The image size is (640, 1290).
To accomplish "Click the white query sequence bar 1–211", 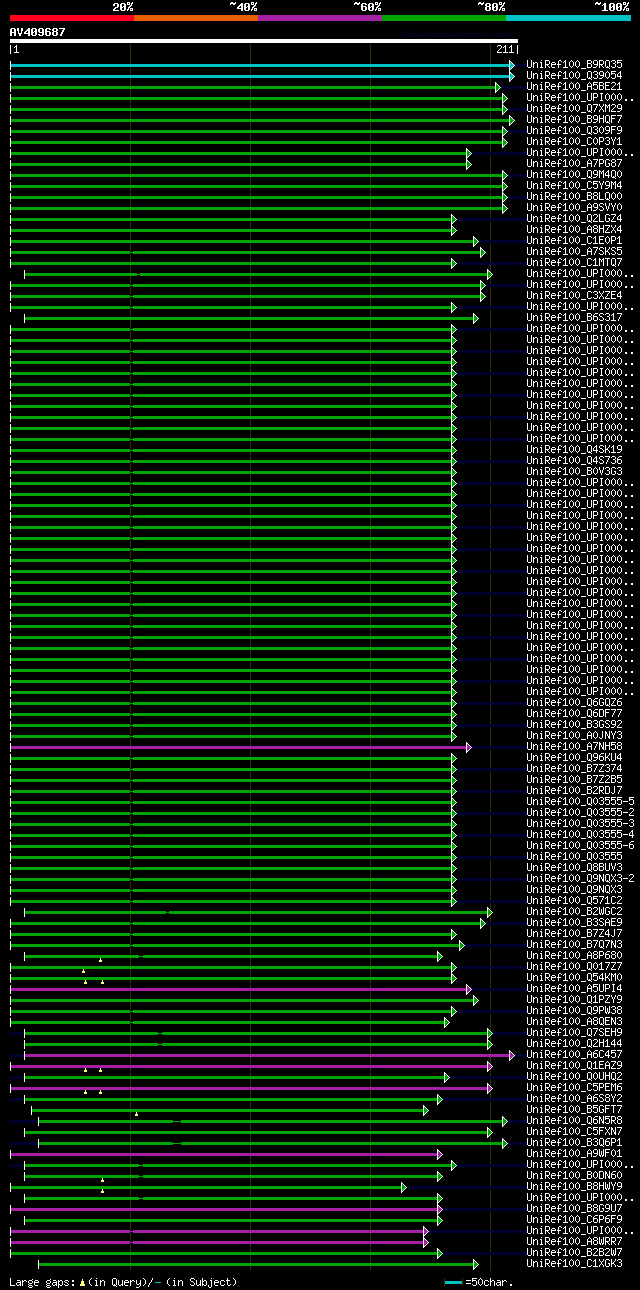I will (x=263, y=42).
